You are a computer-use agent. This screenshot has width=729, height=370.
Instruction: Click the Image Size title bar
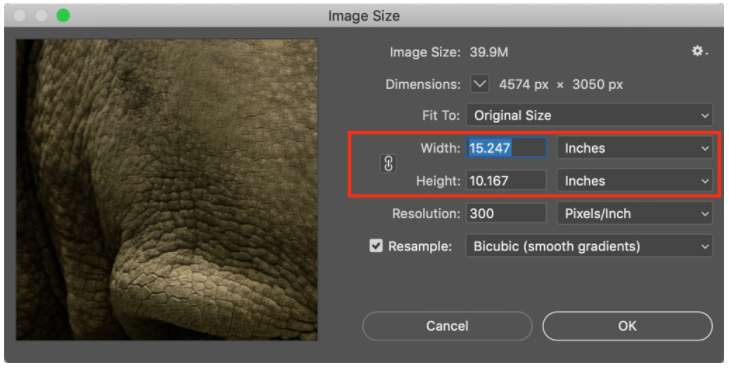coord(364,16)
